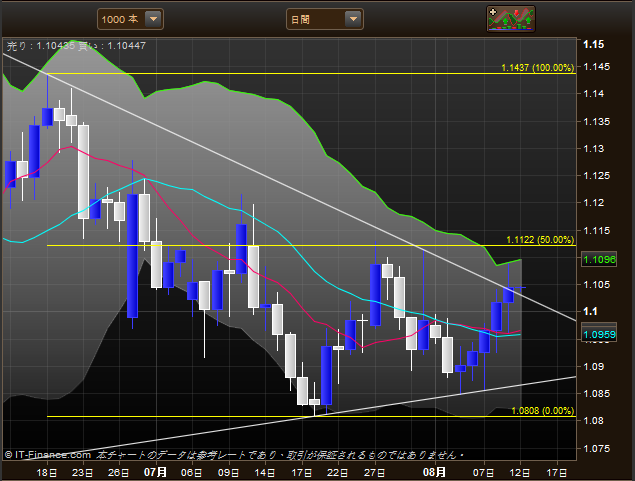Click the 08月 date axis label
The height and width of the screenshot is (481, 635).
coord(435,472)
